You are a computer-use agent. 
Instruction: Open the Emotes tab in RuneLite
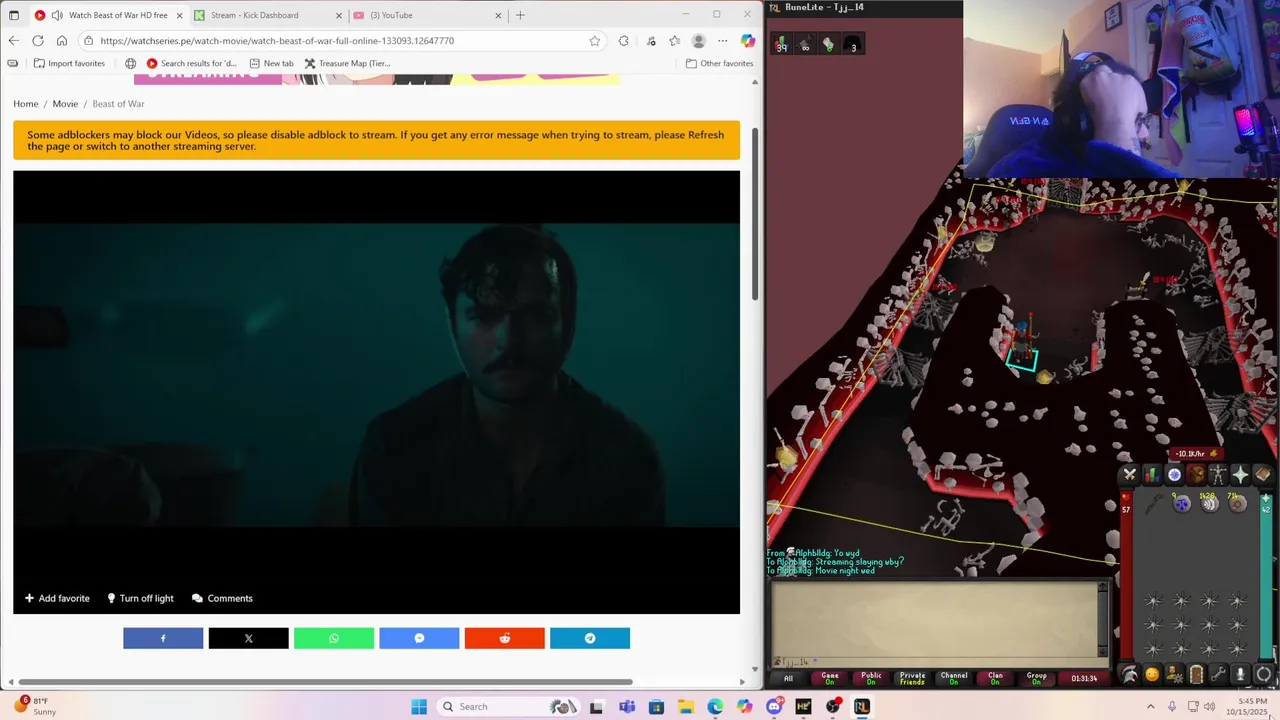click(1240, 674)
